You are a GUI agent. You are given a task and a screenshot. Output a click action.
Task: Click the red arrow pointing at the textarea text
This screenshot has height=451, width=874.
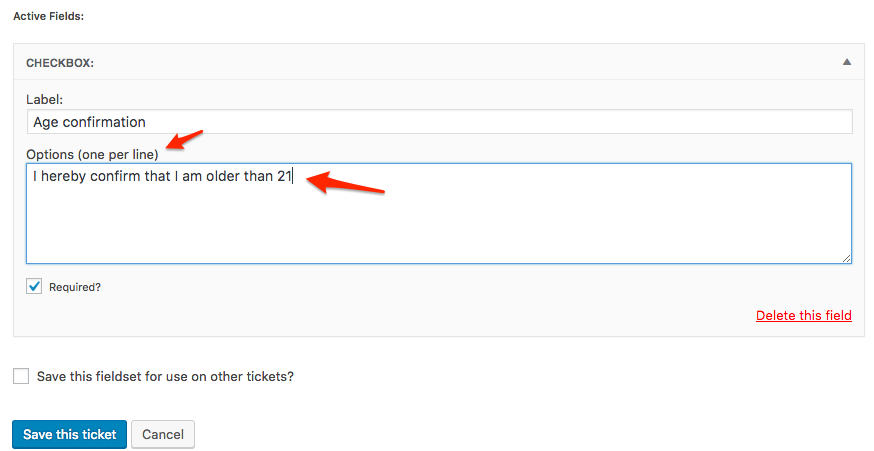(345, 184)
